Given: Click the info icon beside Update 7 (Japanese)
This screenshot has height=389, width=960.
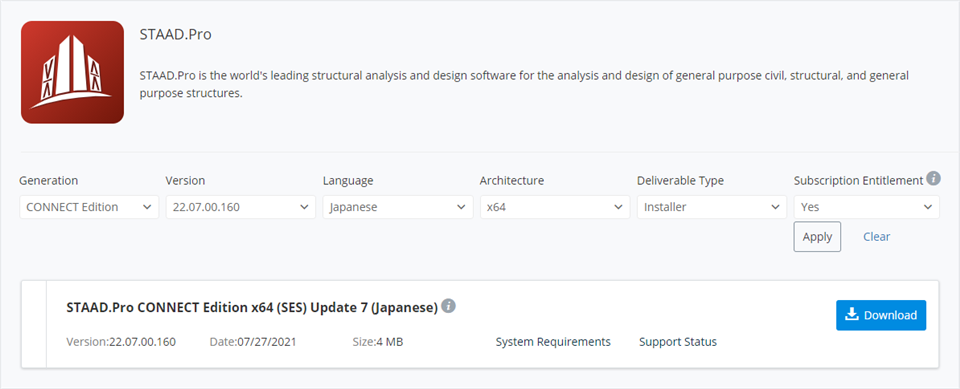Looking at the screenshot, I should pos(449,306).
